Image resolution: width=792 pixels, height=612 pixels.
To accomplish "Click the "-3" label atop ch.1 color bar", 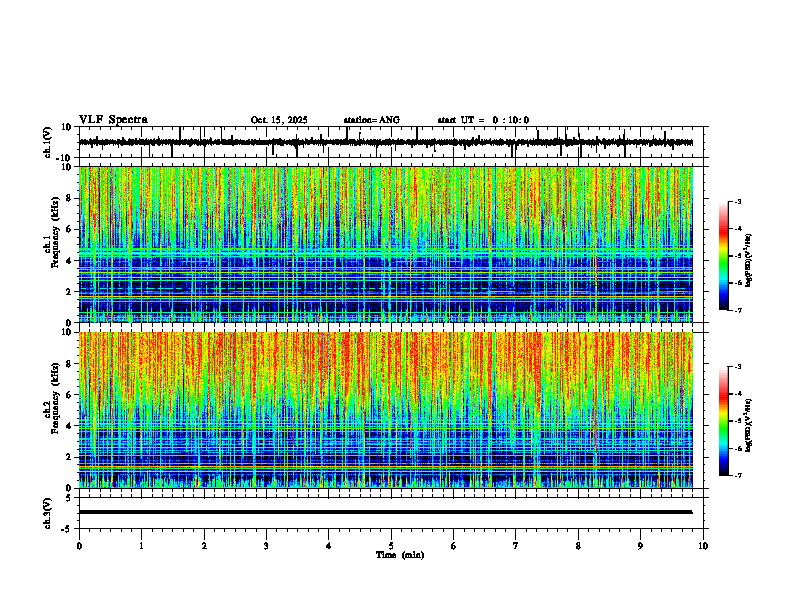I will (737, 201).
